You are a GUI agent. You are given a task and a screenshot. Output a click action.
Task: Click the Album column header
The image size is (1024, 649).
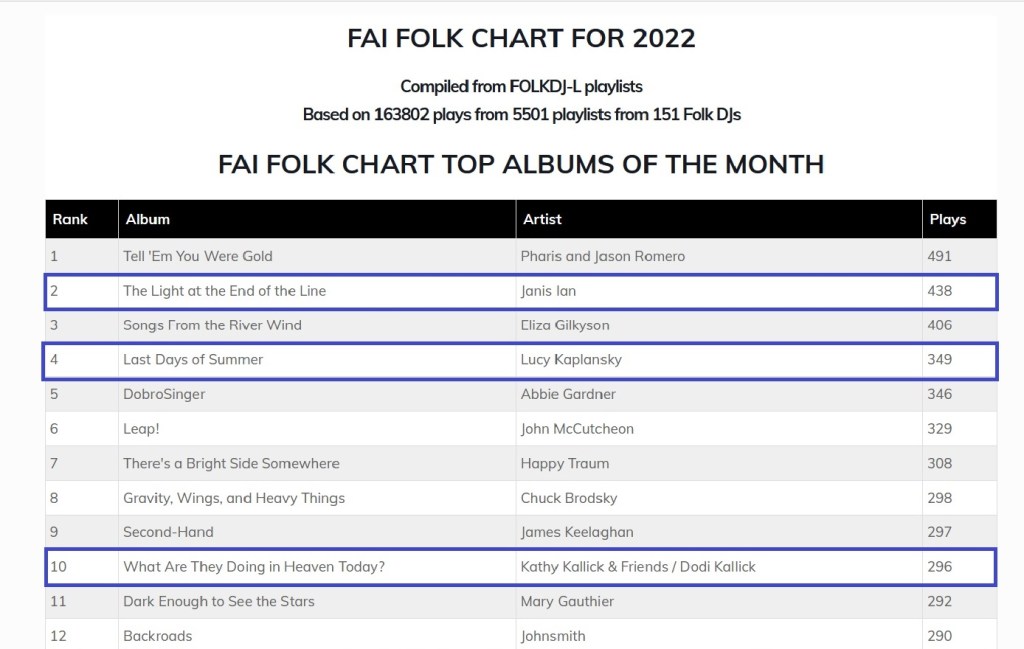tap(148, 219)
